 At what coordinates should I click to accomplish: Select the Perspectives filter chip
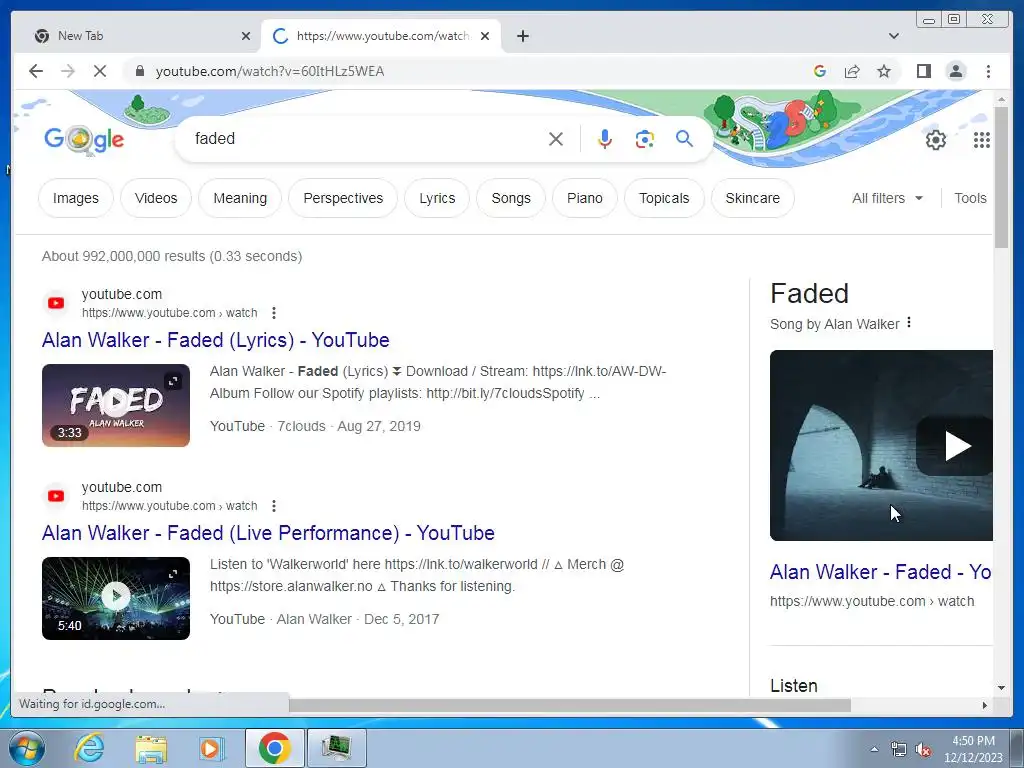pyautogui.click(x=343, y=198)
